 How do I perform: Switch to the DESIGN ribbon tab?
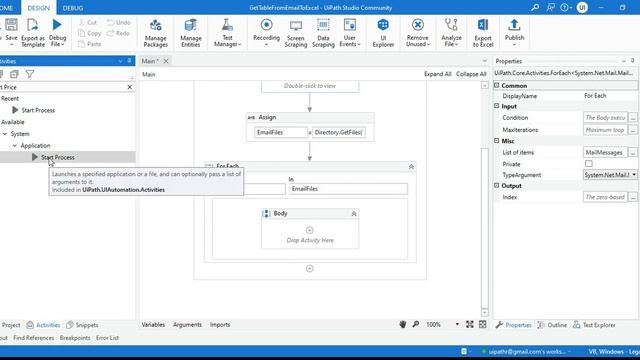[x=39, y=8]
